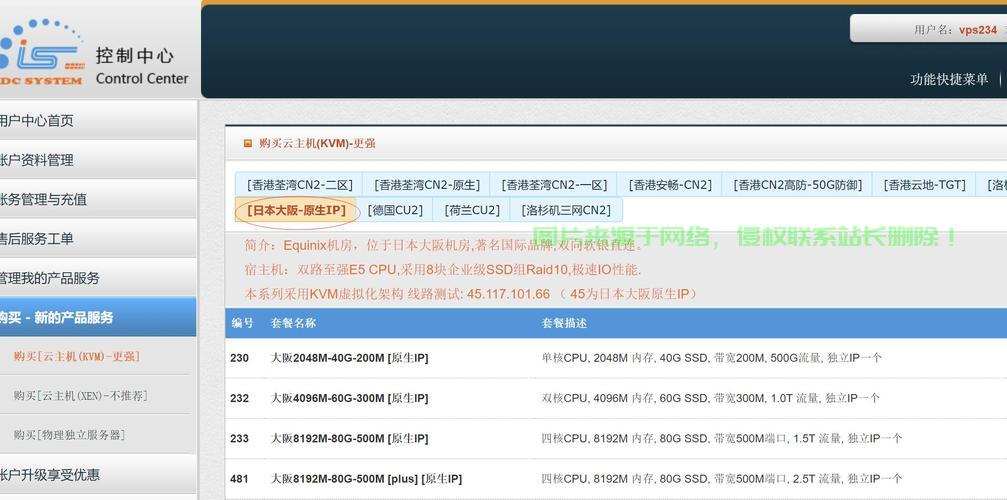The height and width of the screenshot is (500, 1007).
Task: Click username vps234 in the header
Action: click(977, 30)
